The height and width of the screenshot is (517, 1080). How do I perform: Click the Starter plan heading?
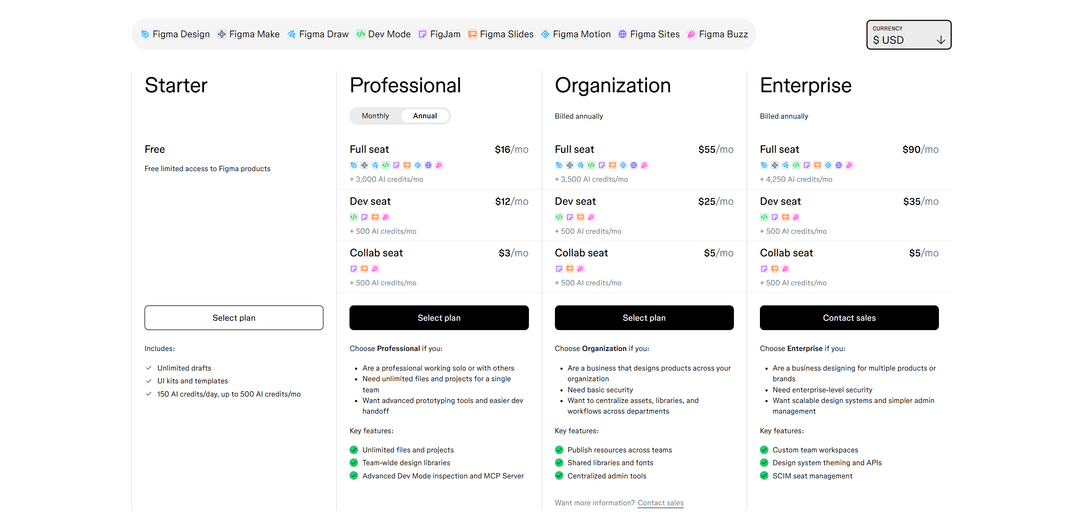pos(176,85)
